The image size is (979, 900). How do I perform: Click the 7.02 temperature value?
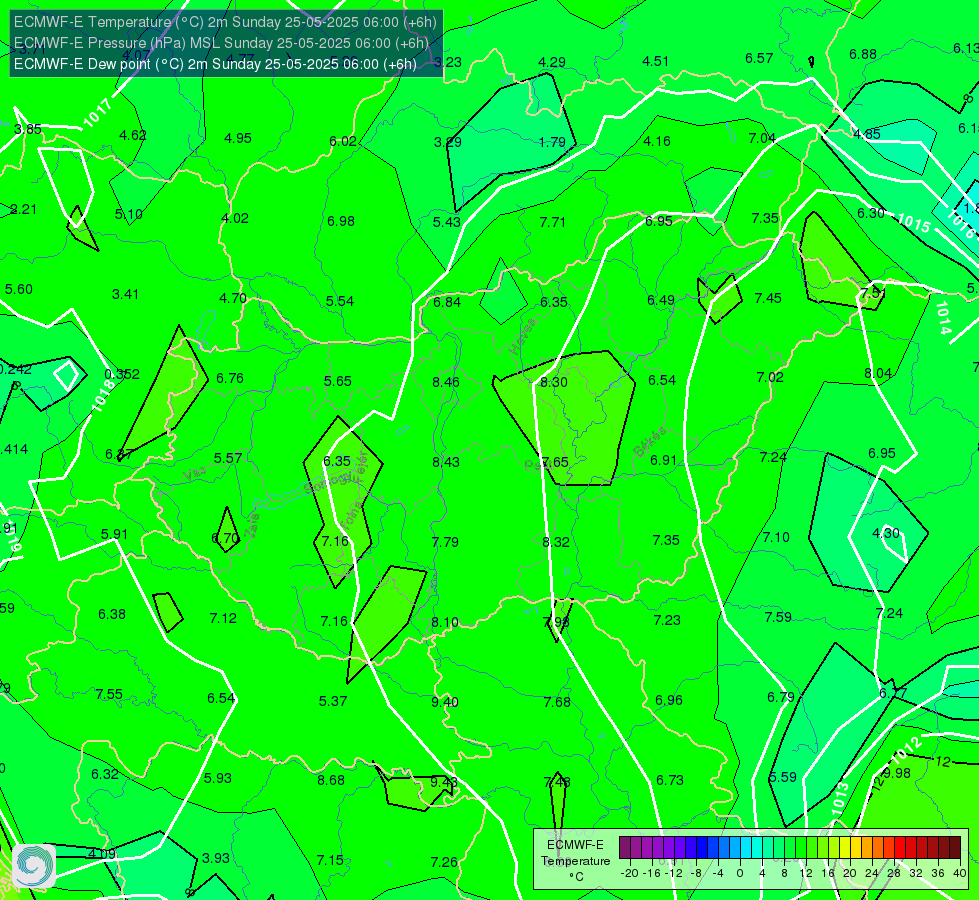point(770,377)
